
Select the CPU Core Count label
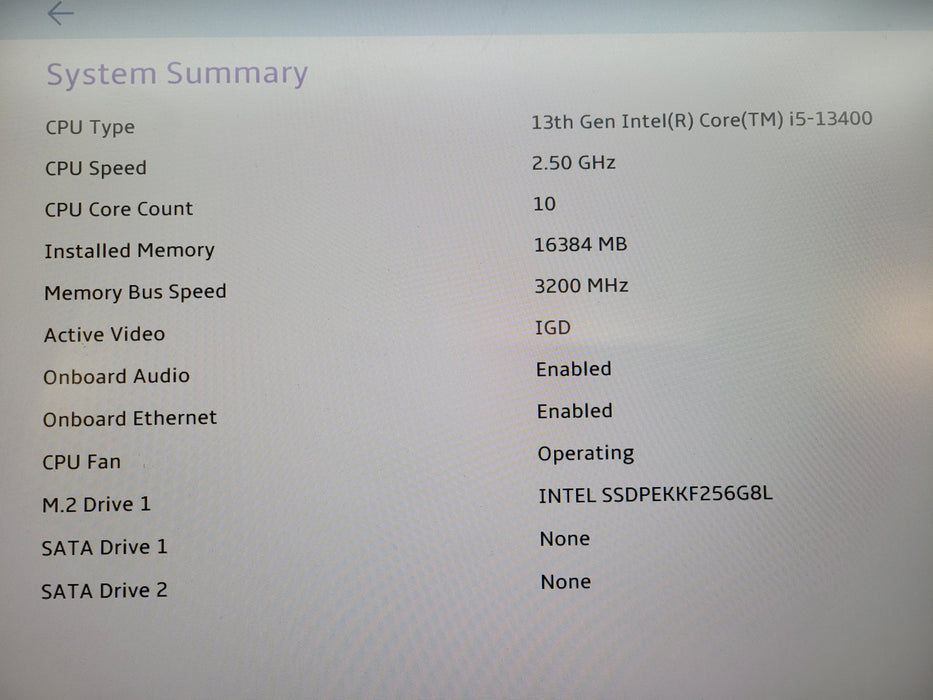(119, 209)
